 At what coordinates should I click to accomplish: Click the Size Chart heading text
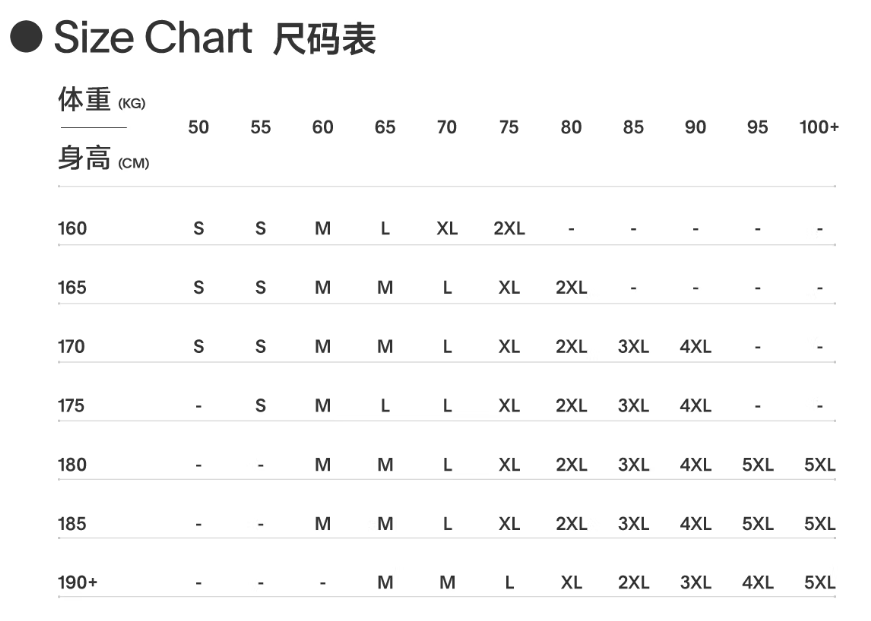pyautogui.click(x=153, y=38)
